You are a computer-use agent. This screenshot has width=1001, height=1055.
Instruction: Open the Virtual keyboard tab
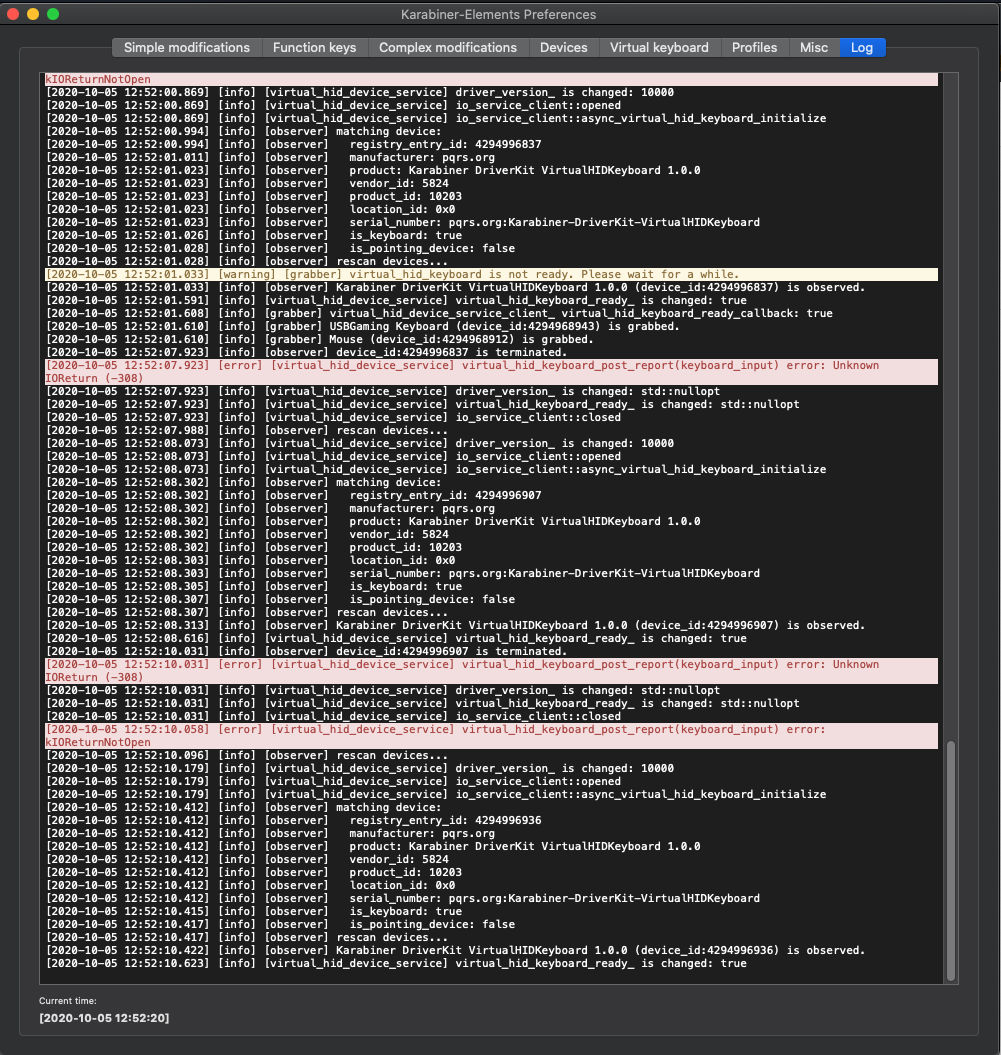click(659, 48)
